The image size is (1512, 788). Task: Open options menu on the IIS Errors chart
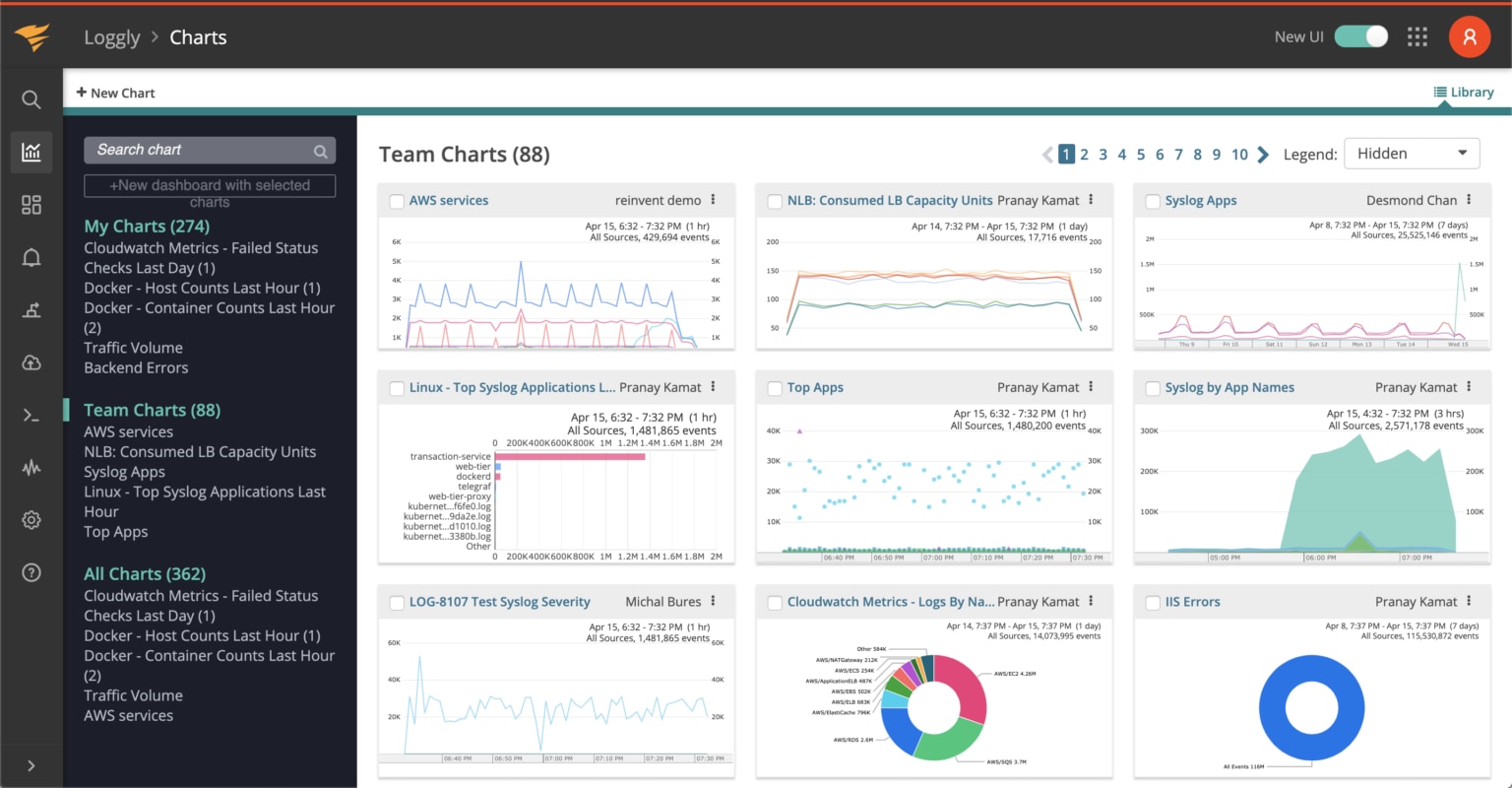coord(1470,601)
